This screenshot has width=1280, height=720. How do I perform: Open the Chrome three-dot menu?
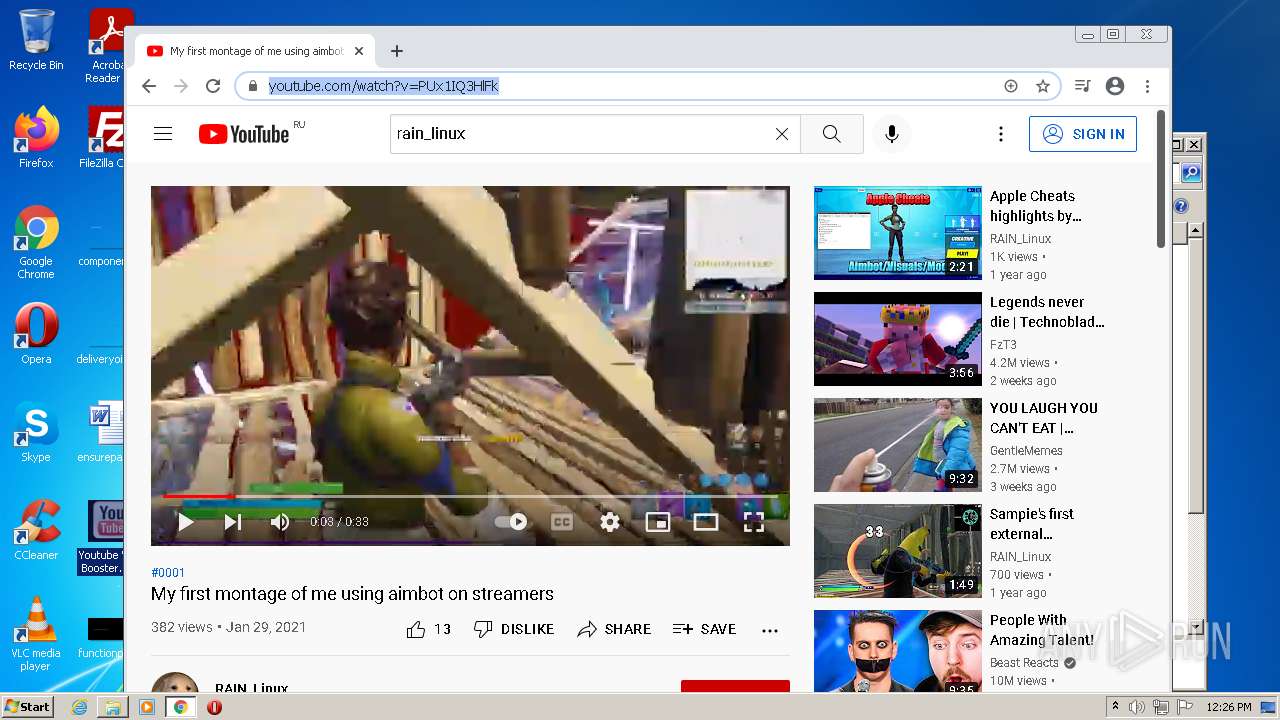(1148, 86)
